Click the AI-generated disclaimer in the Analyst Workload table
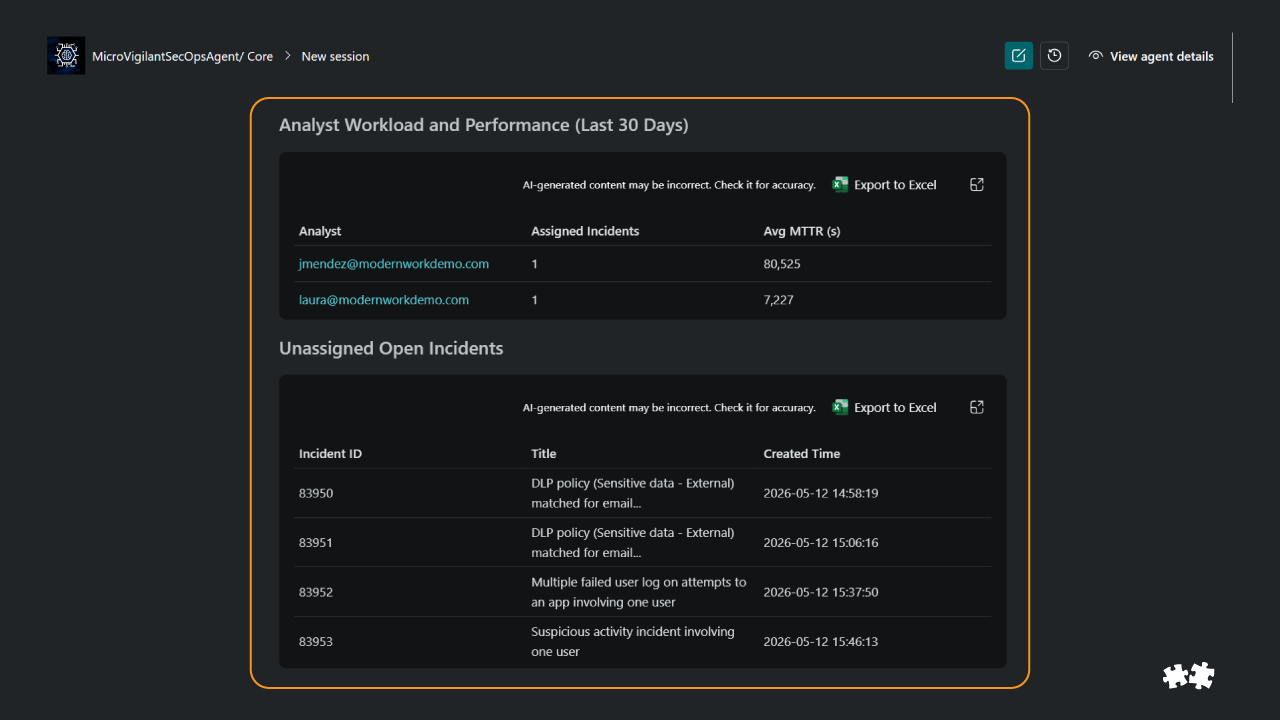This screenshot has width=1280, height=720. pos(669,185)
